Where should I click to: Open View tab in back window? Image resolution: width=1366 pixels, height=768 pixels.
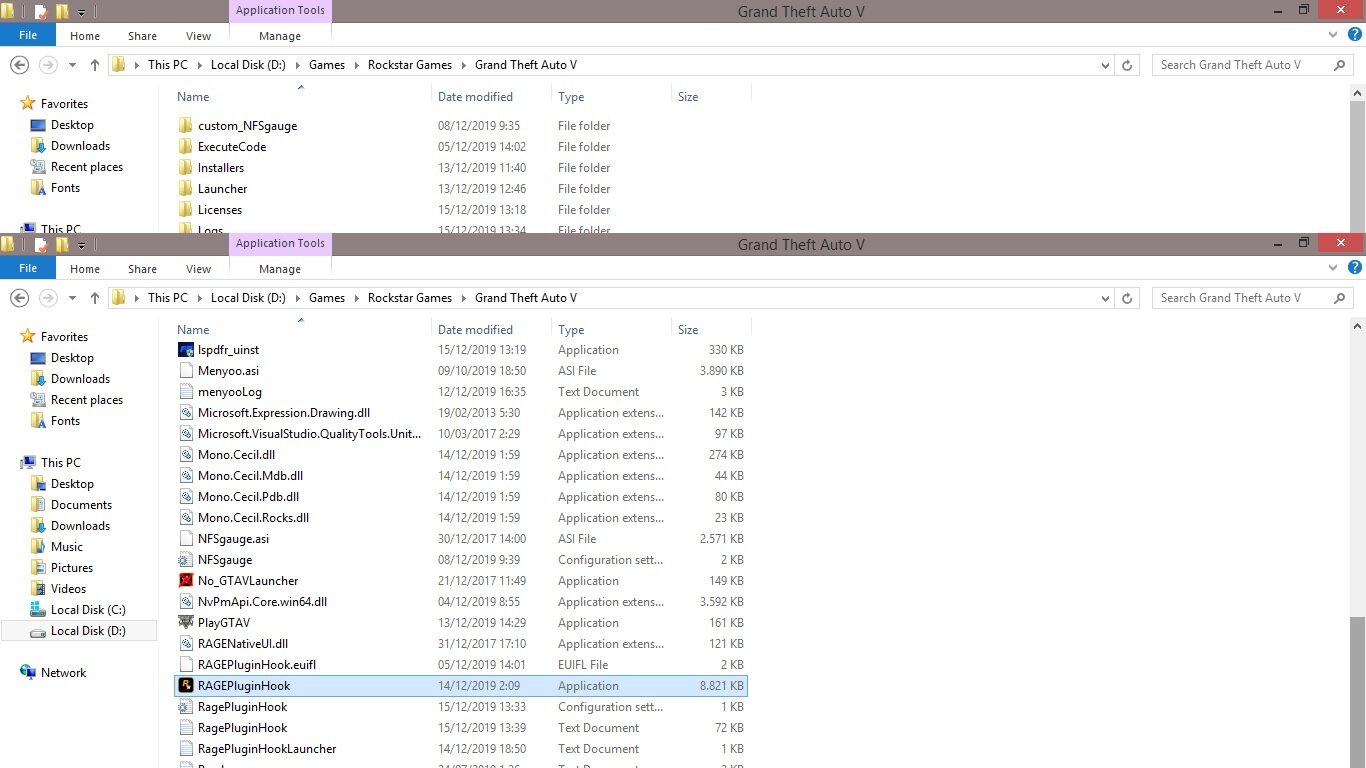coord(199,36)
